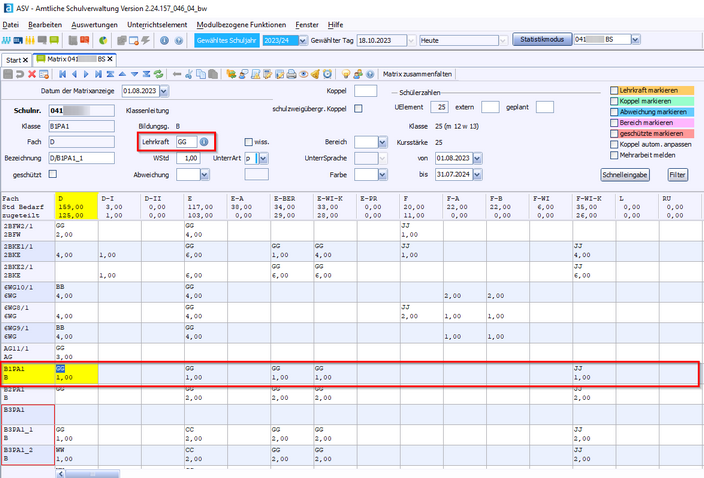The width and height of the screenshot is (704, 478).
Task: Open the 'von' date dropdown 01.08.2023
Action: point(478,158)
